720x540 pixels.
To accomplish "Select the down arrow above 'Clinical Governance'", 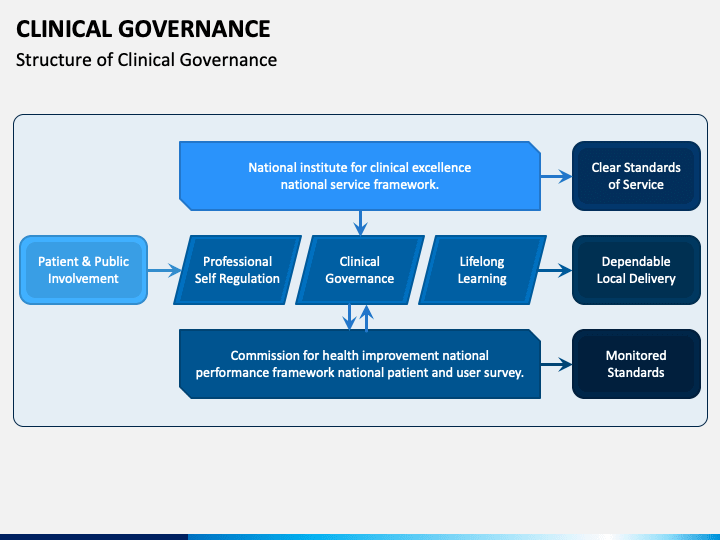I will pyautogui.click(x=360, y=223).
